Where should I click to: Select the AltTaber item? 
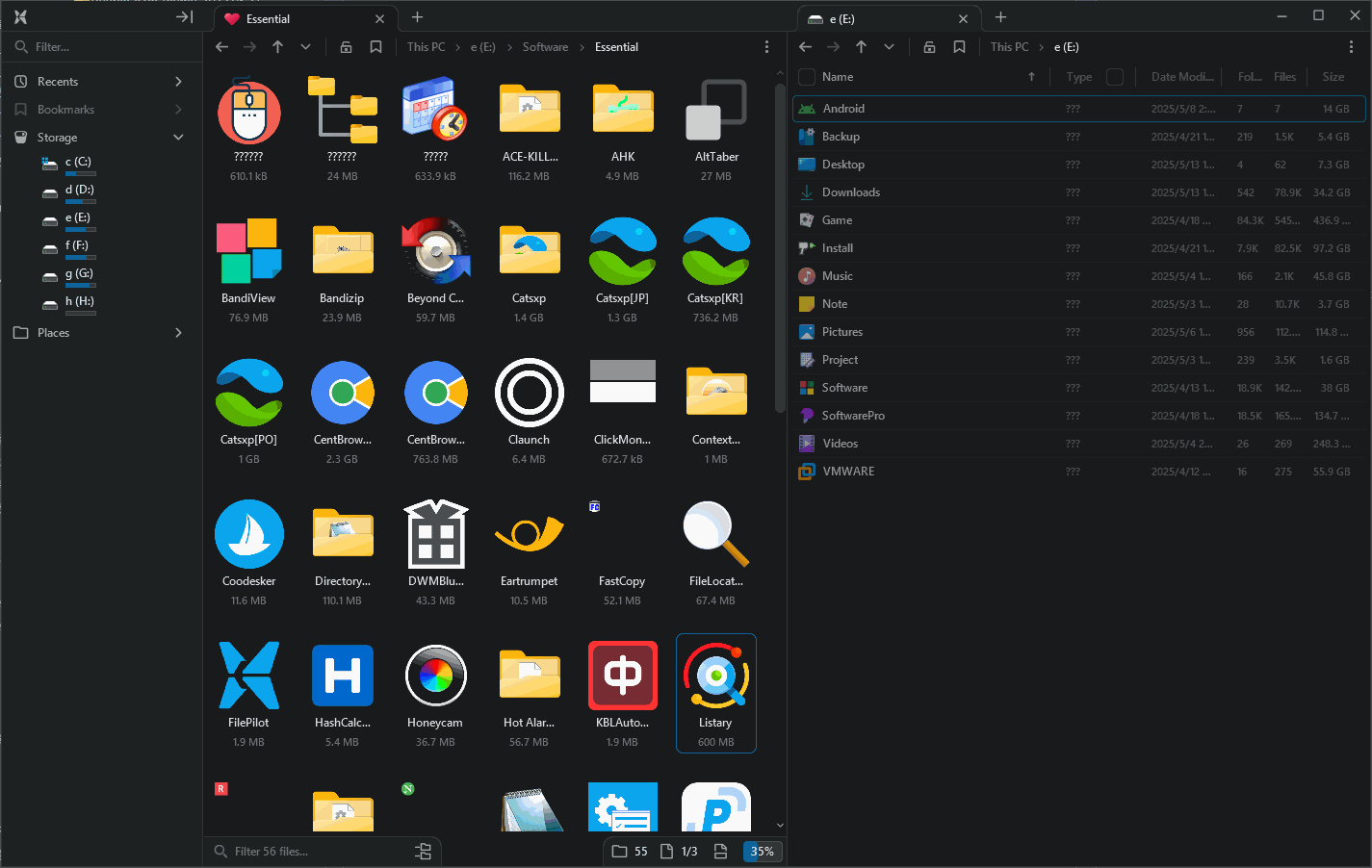[715, 128]
